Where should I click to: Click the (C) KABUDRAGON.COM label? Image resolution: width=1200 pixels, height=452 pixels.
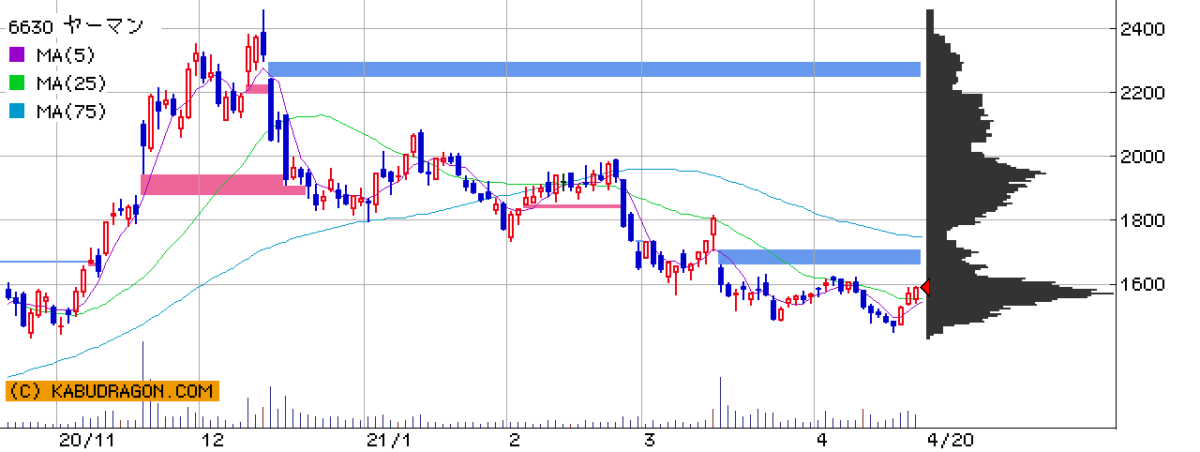[111, 391]
